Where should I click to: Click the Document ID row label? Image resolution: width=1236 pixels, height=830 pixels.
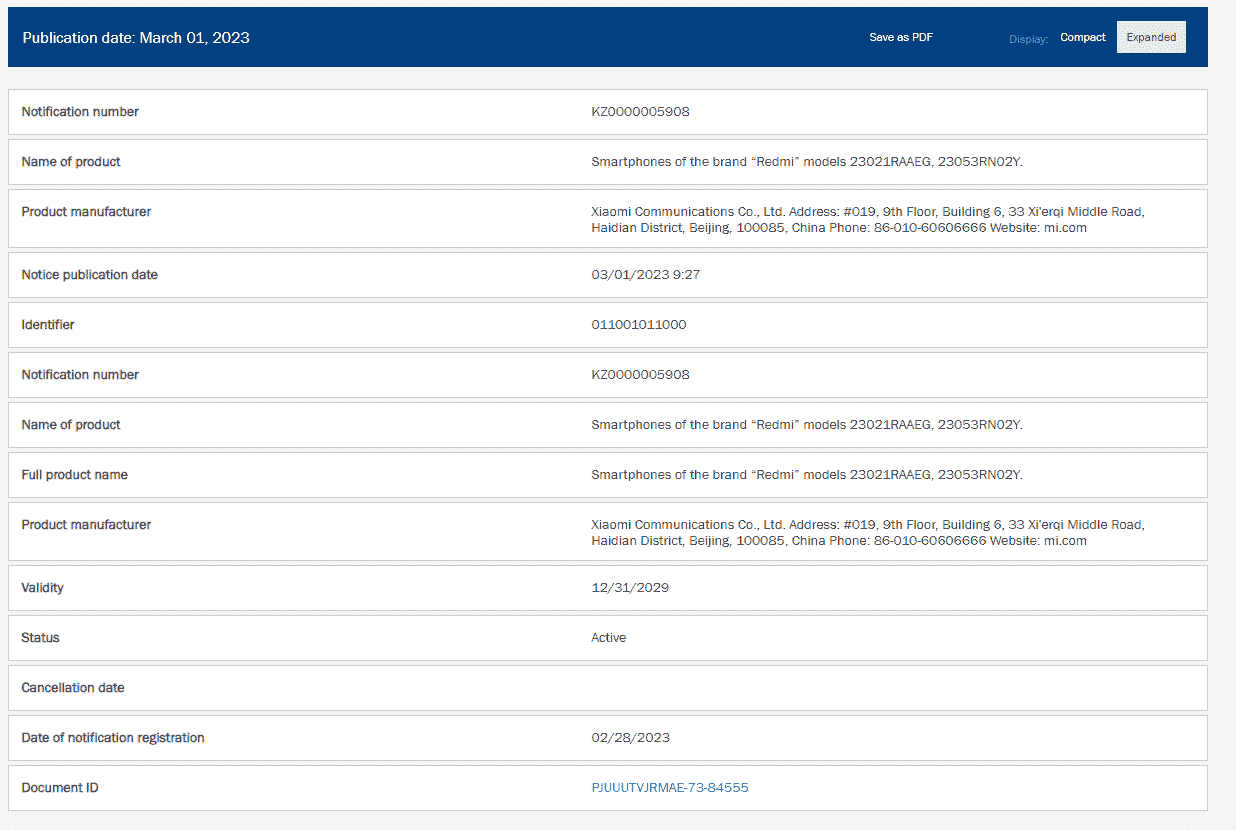pyautogui.click(x=60, y=788)
